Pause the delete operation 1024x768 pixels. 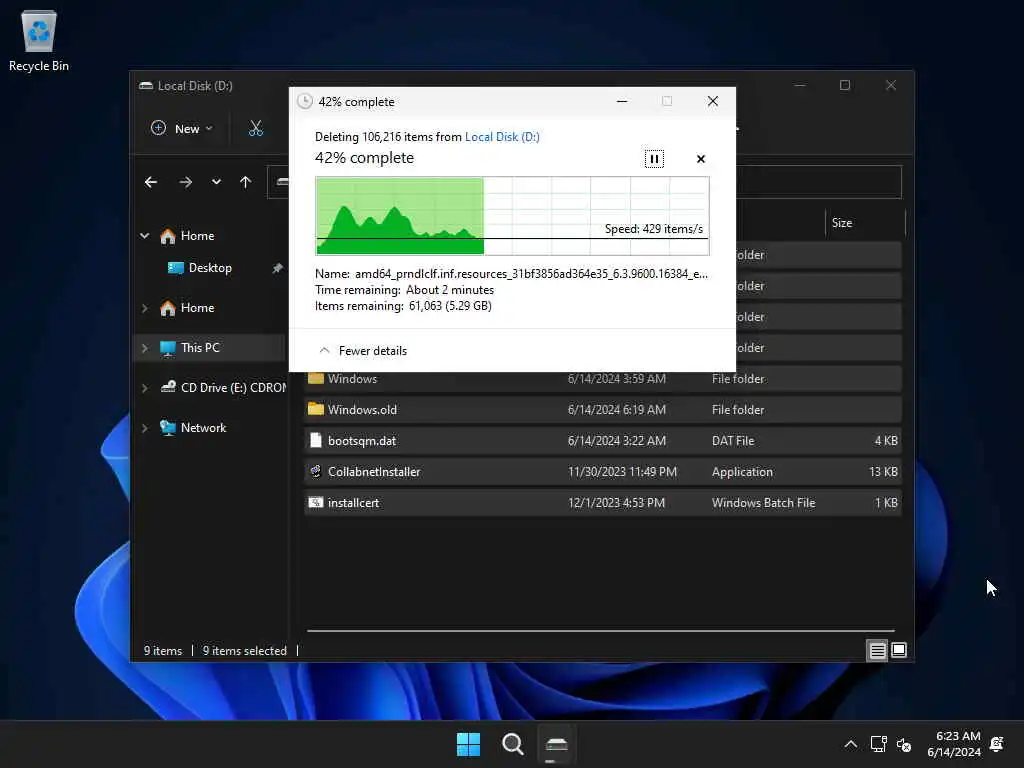click(x=654, y=159)
